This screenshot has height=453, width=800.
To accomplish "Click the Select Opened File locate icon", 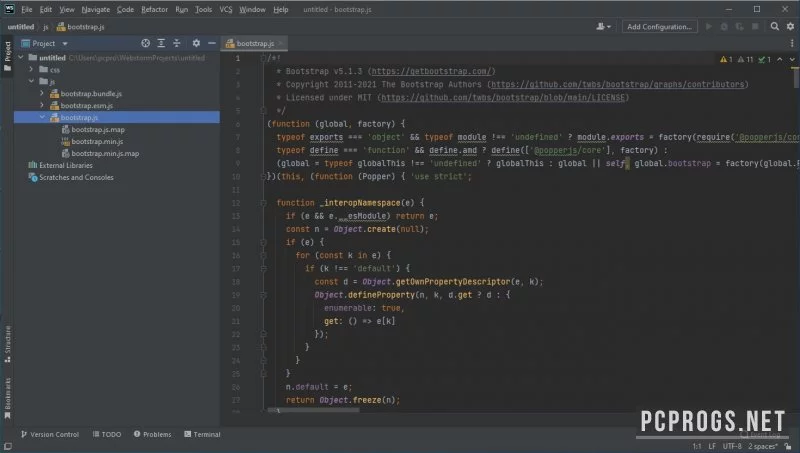I will [x=145, y=43].
